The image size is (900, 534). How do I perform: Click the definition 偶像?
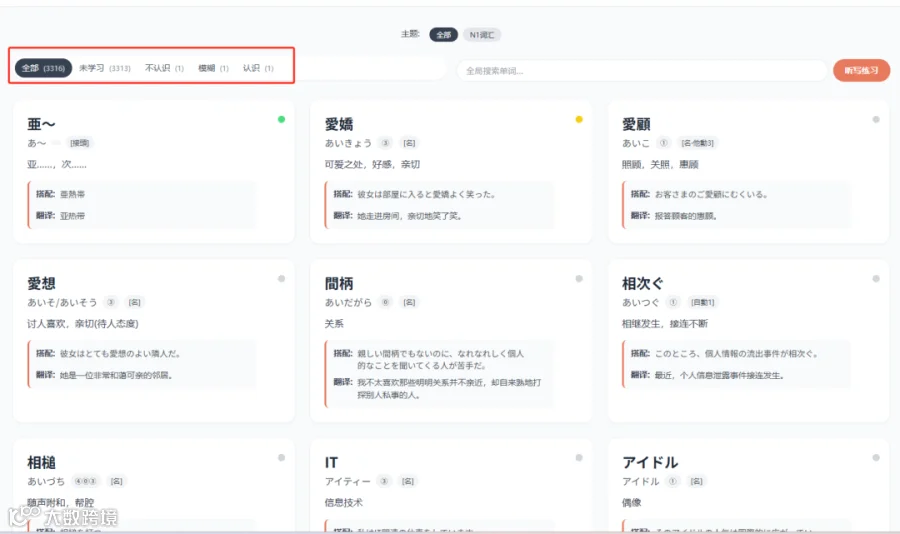631,502
